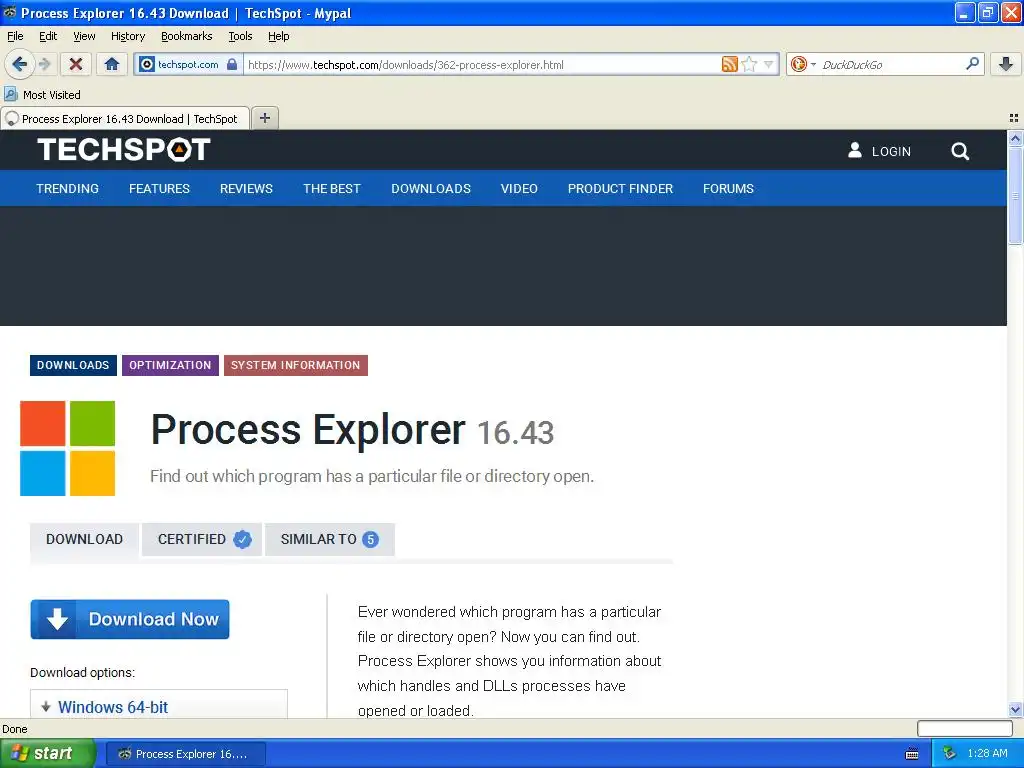Open the Windows start button
1024x768 pixels.
46,754
